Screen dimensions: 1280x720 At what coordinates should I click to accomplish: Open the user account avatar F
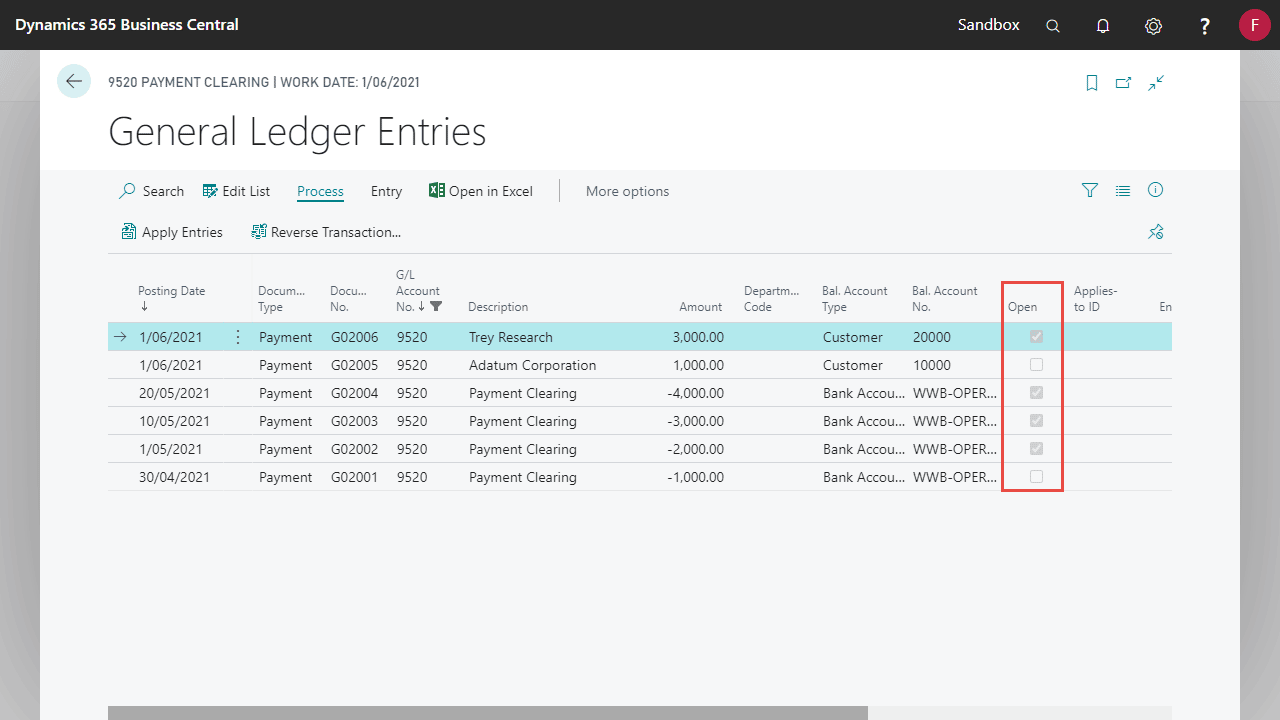point(1254,25)
